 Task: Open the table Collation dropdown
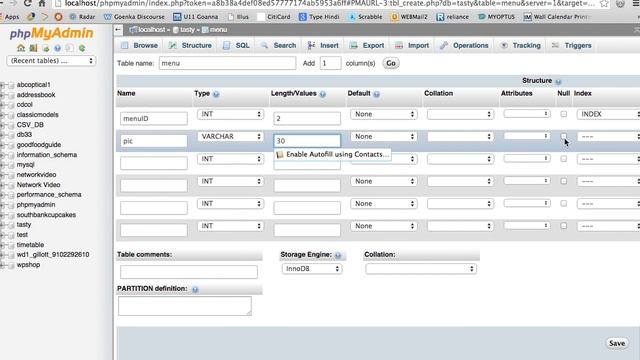[x=421, y=269]
